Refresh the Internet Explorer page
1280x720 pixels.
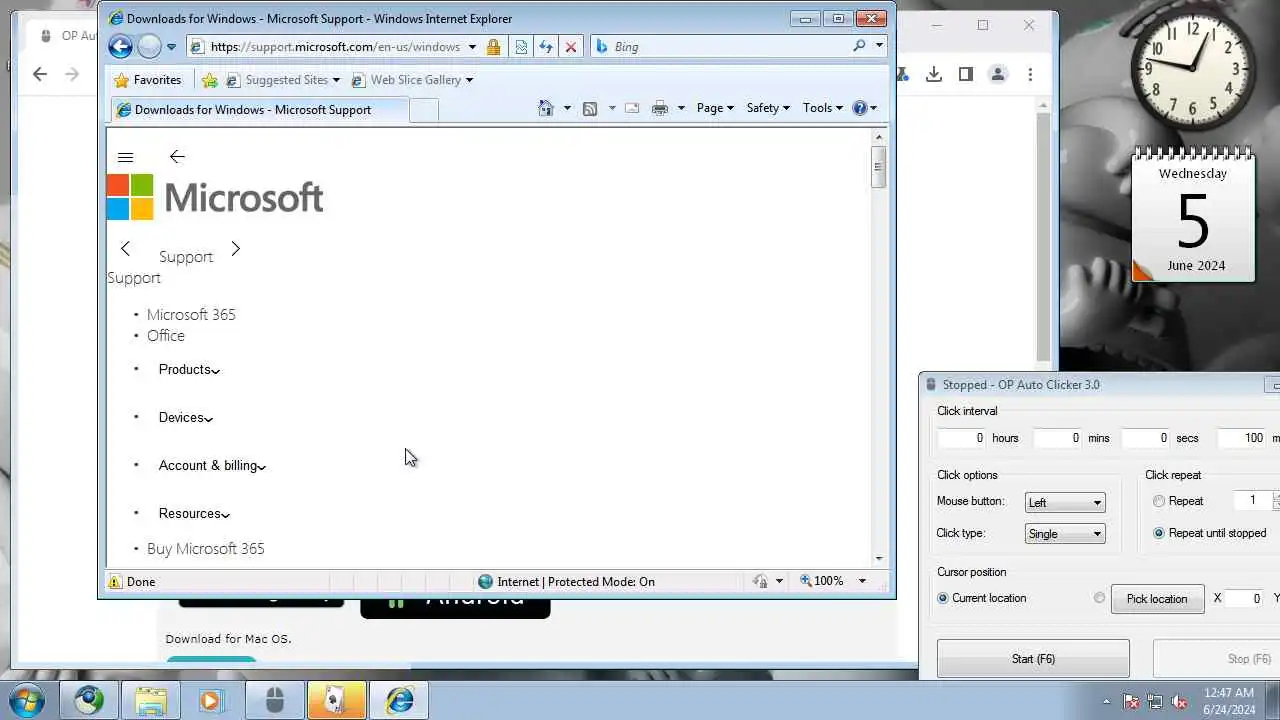click(x=546, y=47)
